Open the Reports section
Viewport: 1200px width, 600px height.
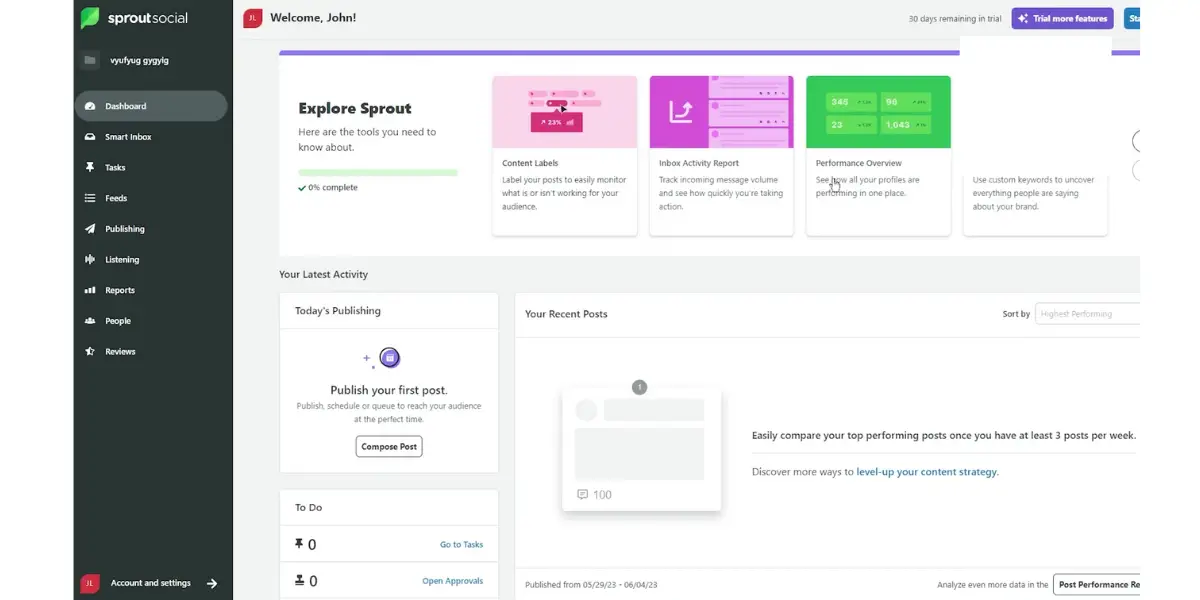[151, 290]
